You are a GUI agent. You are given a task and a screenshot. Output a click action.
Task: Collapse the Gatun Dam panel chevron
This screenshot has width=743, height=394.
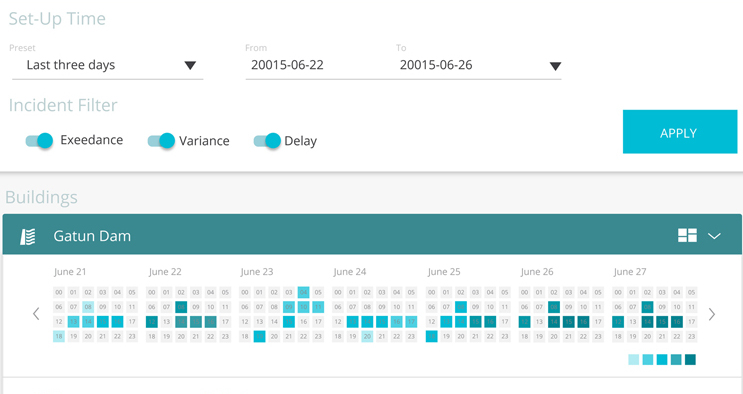[714, 236]
